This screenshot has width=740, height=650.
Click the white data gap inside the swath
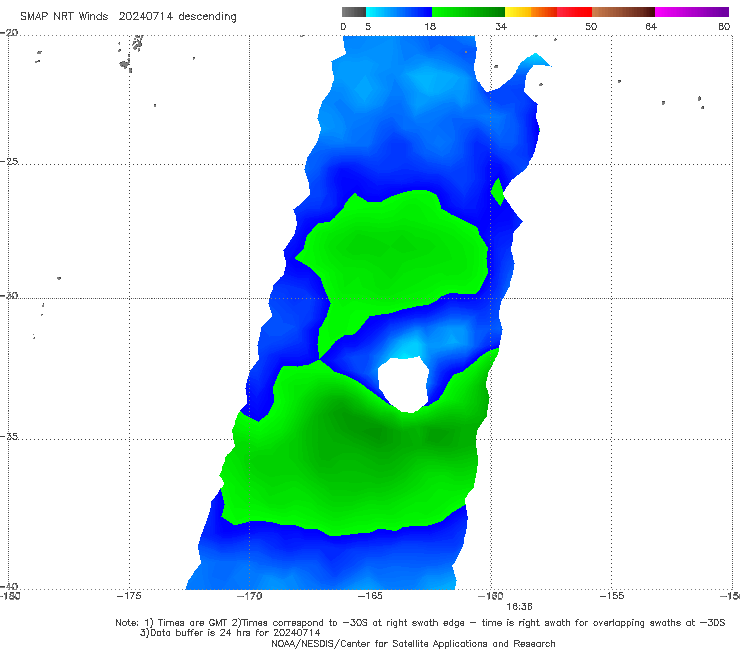pos(404,383)
